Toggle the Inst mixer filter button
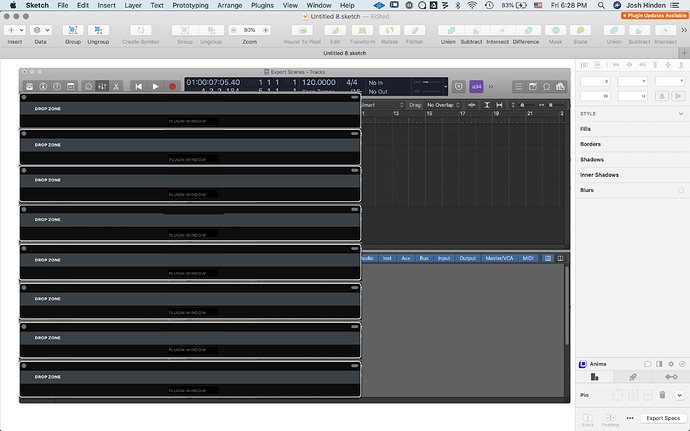Screen dimensions: 690x431 (x=387, y=258)
